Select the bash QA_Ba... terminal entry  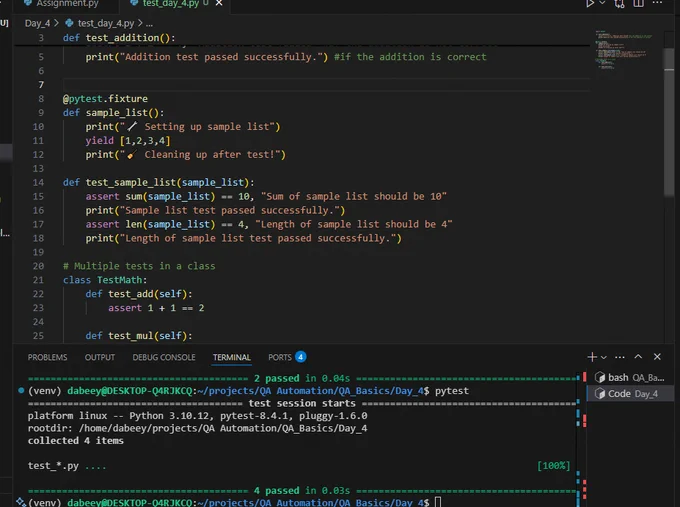pos(630,377)
